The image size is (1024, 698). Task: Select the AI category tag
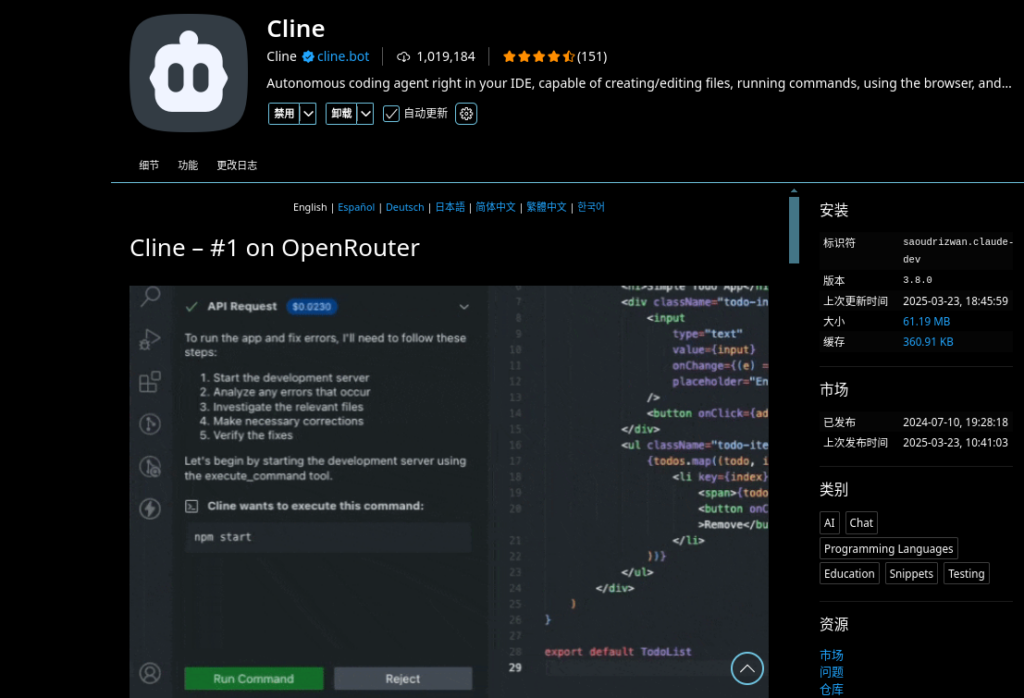point(829,523)
